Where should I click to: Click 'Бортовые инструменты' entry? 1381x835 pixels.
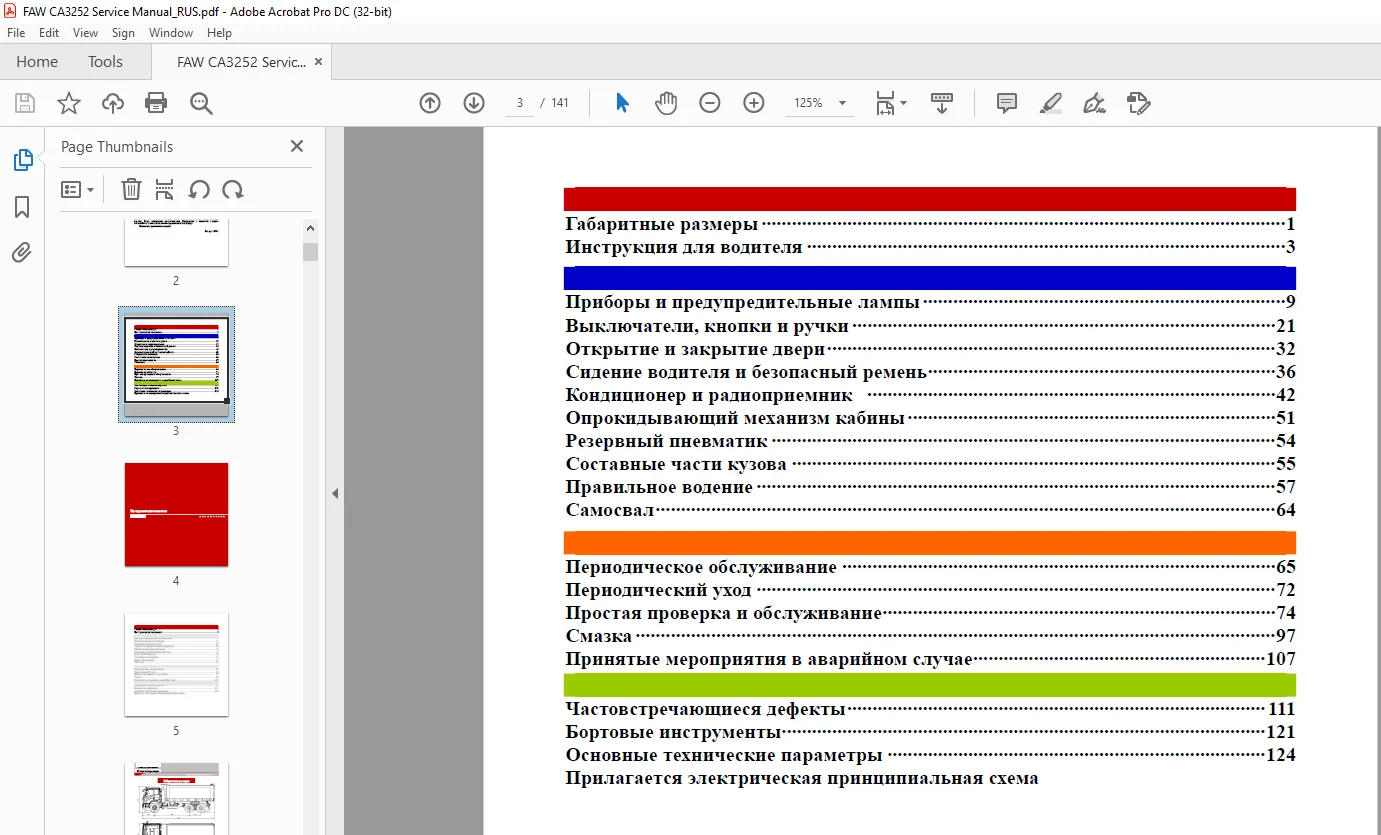pyautogui.click(x=673, y=732)
